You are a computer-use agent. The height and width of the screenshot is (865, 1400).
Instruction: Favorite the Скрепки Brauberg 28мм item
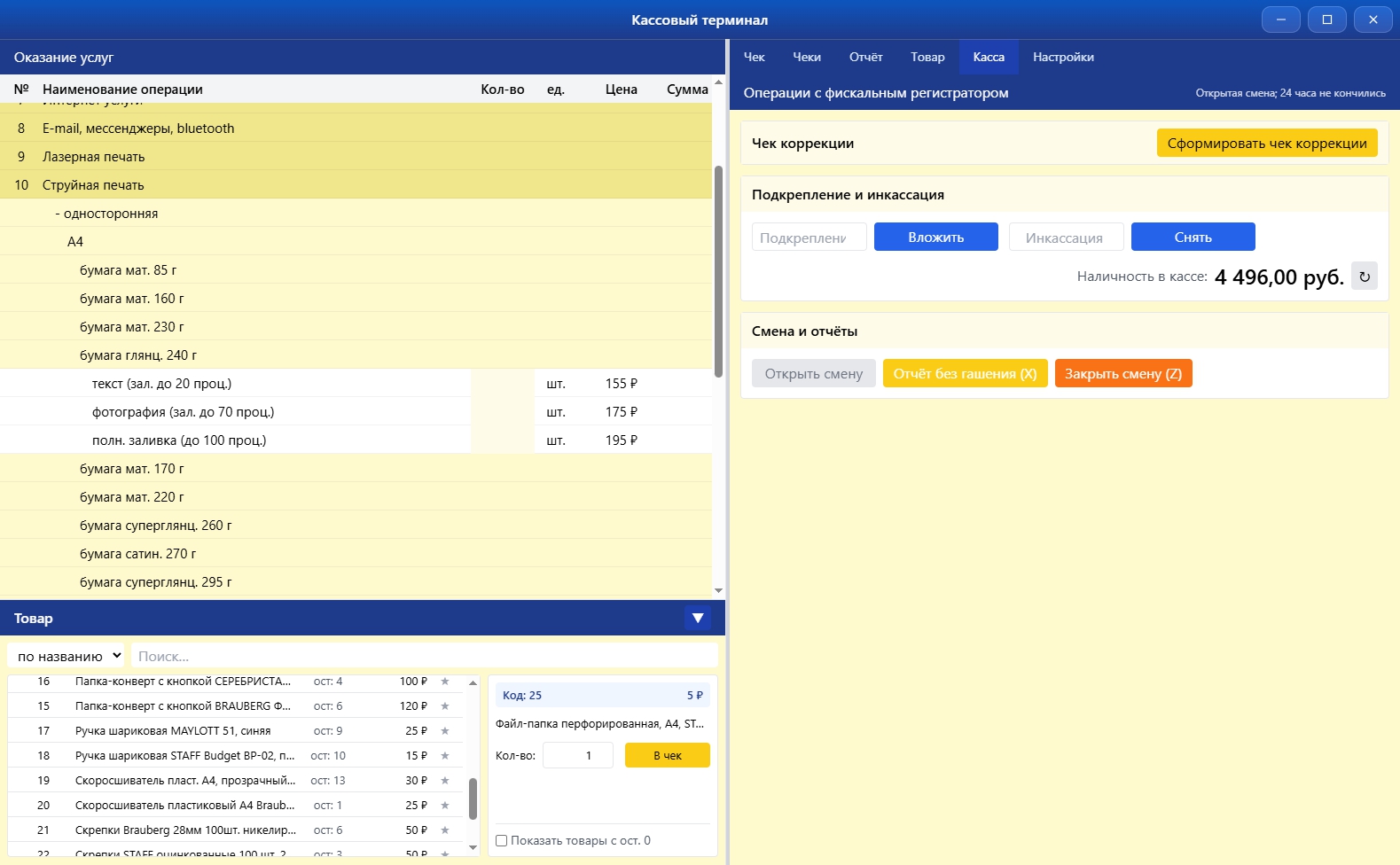445,830
